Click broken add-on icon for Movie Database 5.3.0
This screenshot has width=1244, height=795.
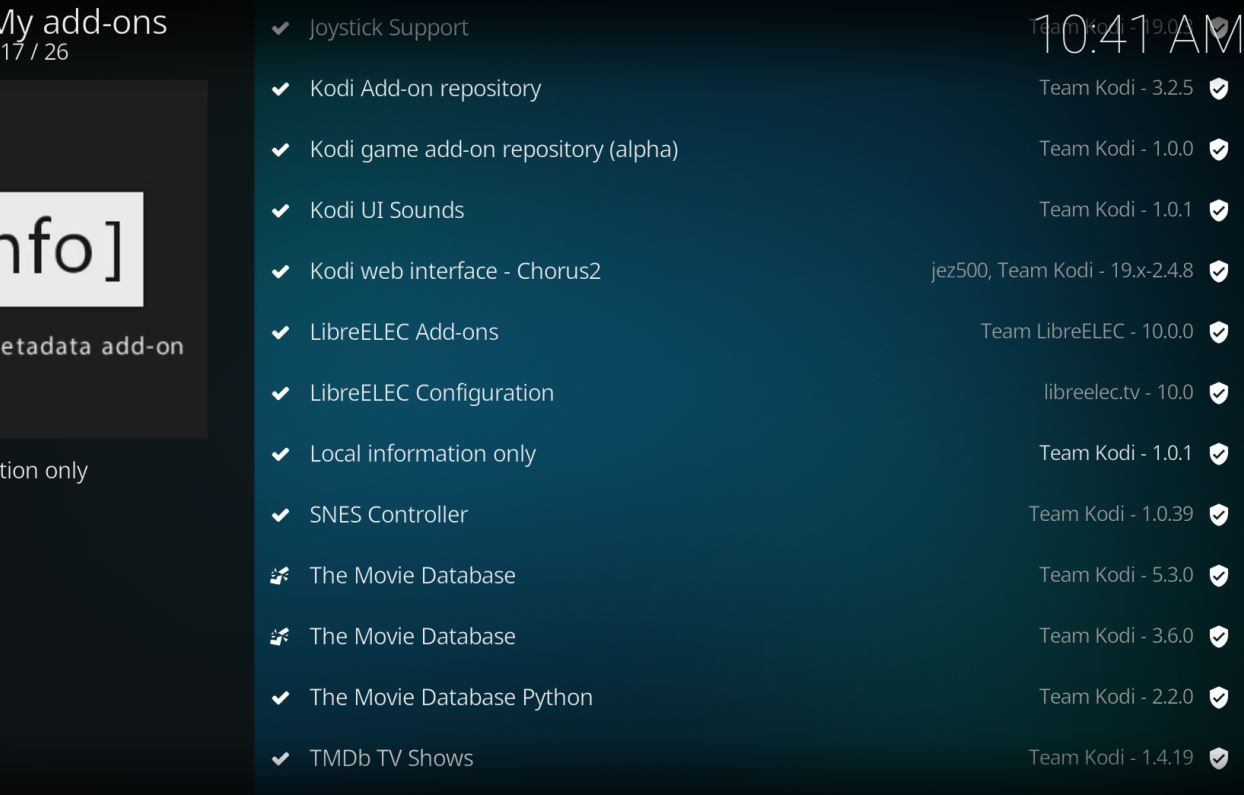280,576
